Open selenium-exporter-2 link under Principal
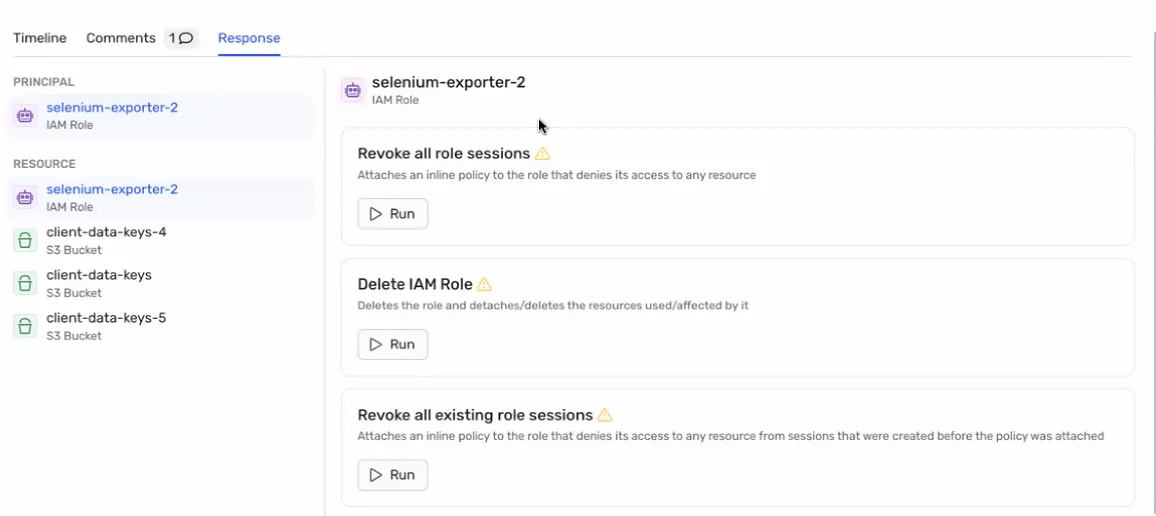This screenshot has width=1156, height=516. pos(112,107)
